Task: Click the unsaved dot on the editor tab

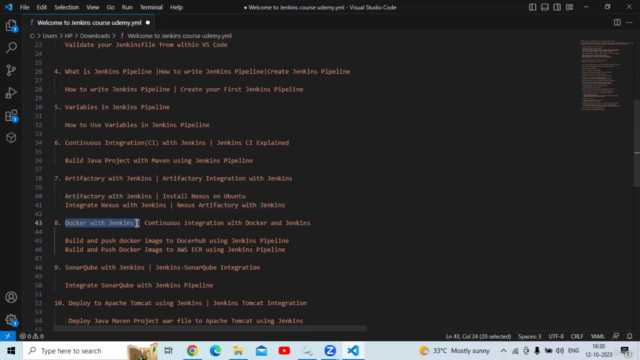Action: tap(148, 22)
